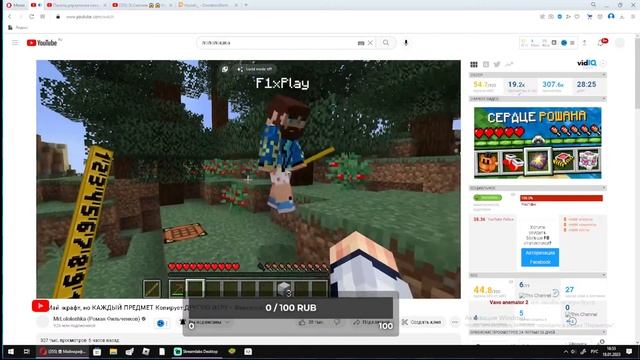Click the blue badge beside the channel name
This screenshot has height=360, width=640.
pos(161,323)
